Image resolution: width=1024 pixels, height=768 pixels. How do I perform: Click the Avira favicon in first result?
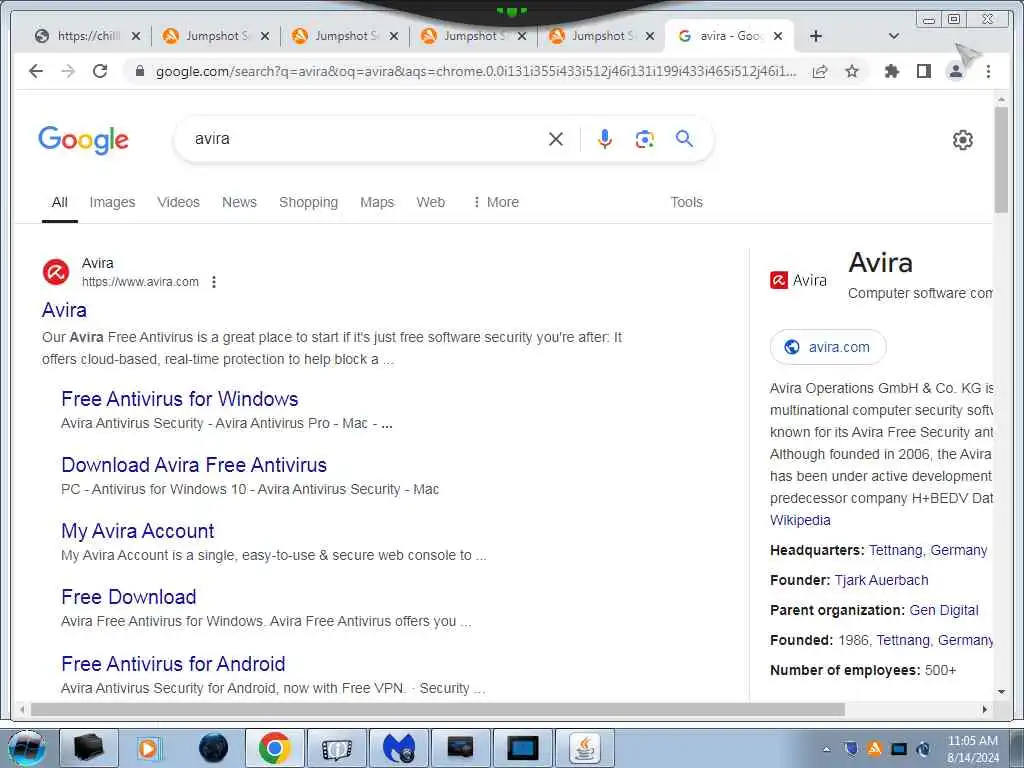(56, 272)
